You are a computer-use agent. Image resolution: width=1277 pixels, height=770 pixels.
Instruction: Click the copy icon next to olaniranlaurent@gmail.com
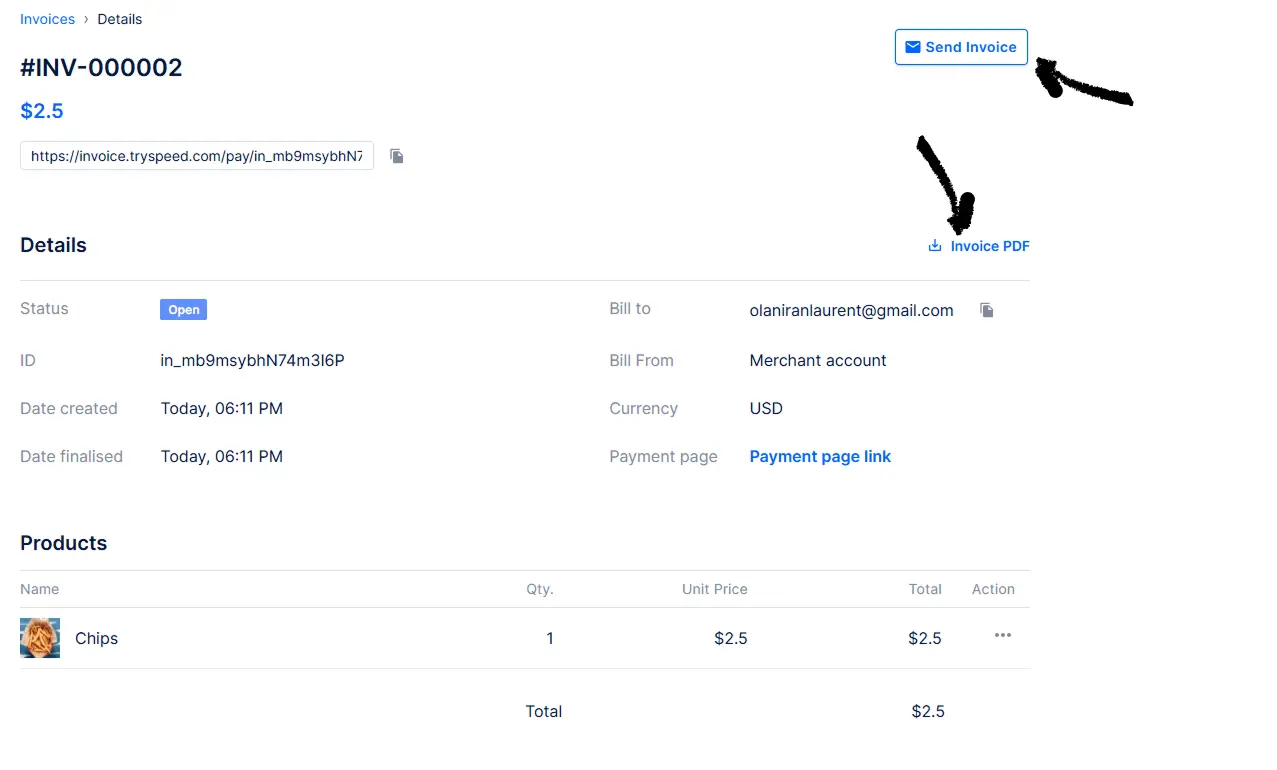(x=987, y=310)
